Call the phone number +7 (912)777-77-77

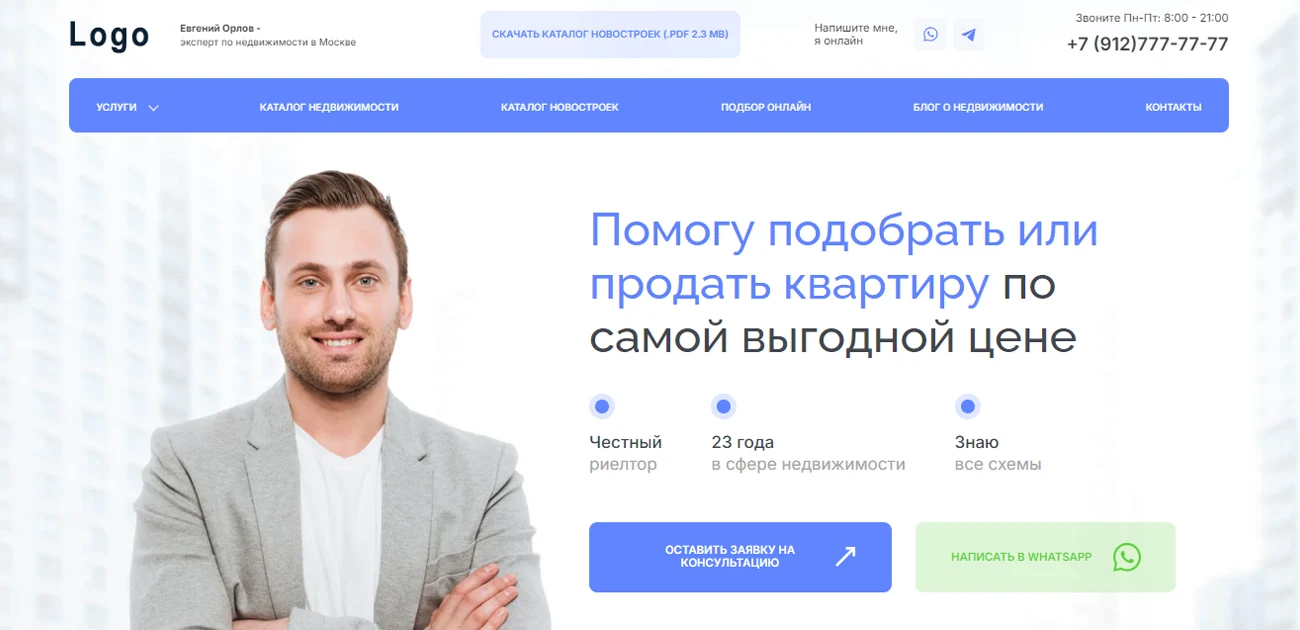1147,44
